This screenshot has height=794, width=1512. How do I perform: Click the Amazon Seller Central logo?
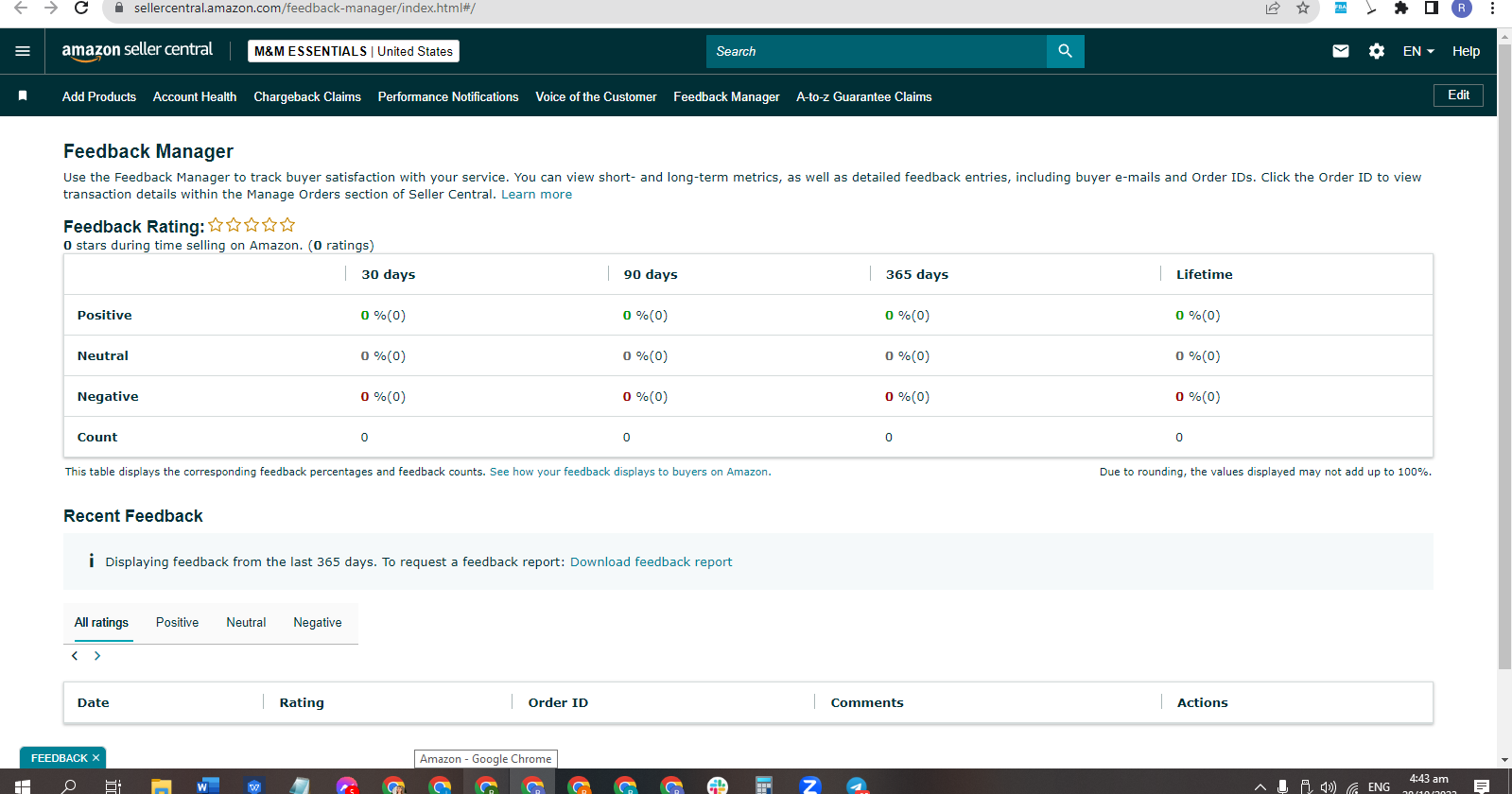[x=137, y=51]
